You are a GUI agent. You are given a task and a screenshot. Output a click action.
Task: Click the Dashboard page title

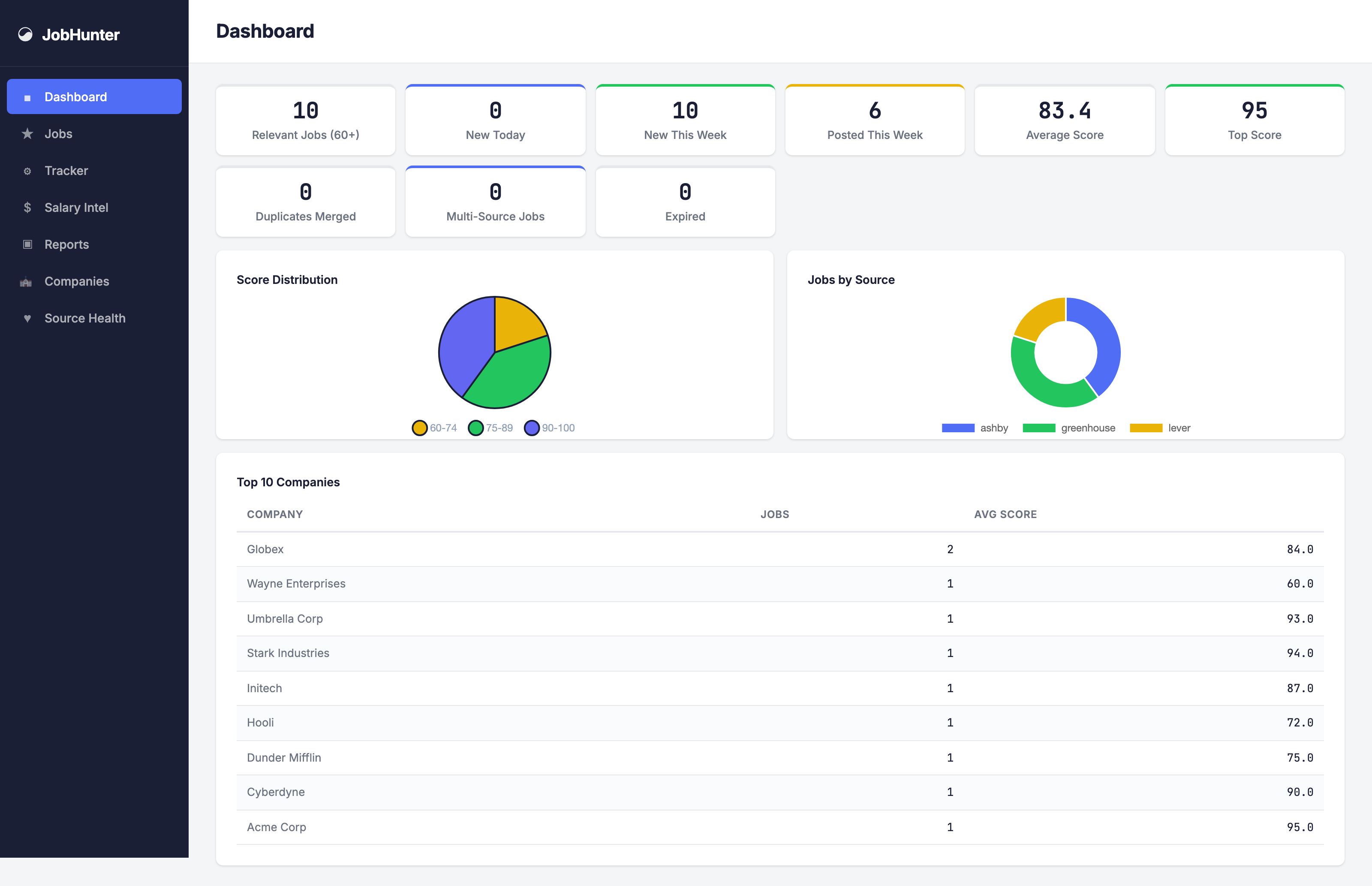pos(265,31)
